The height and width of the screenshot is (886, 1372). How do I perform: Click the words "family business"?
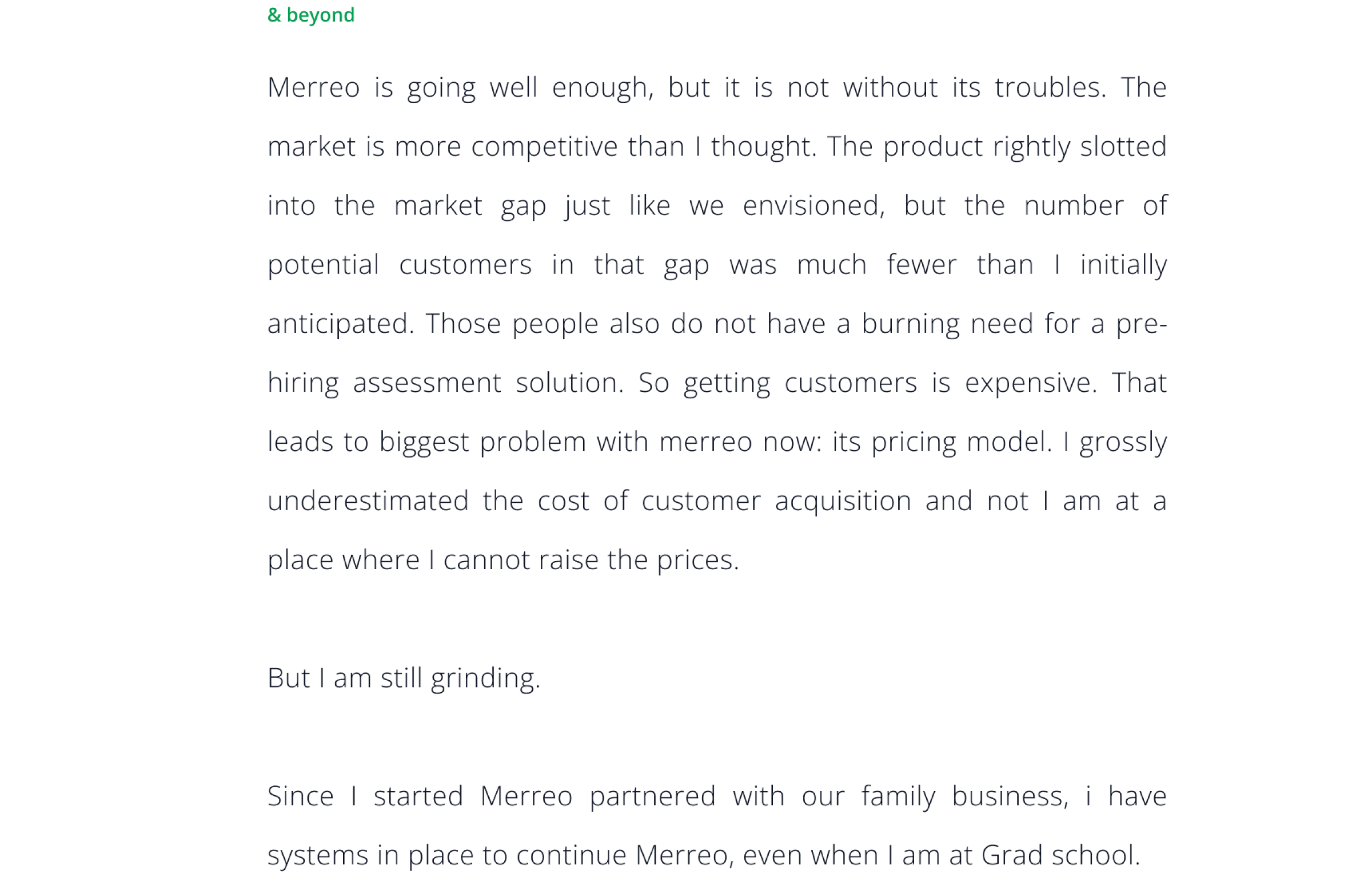pyautogui.click(x=964, y=796)
